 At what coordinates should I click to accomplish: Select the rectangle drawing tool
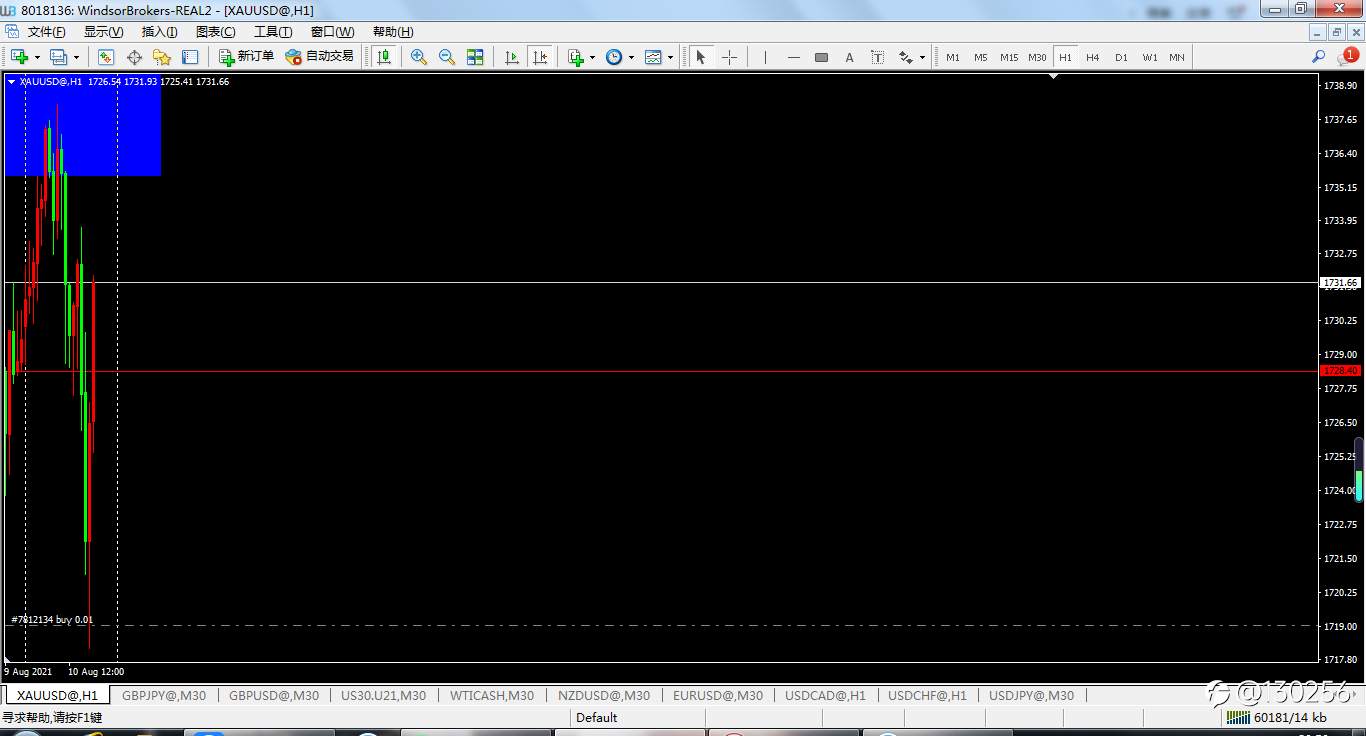click(821, 57)
